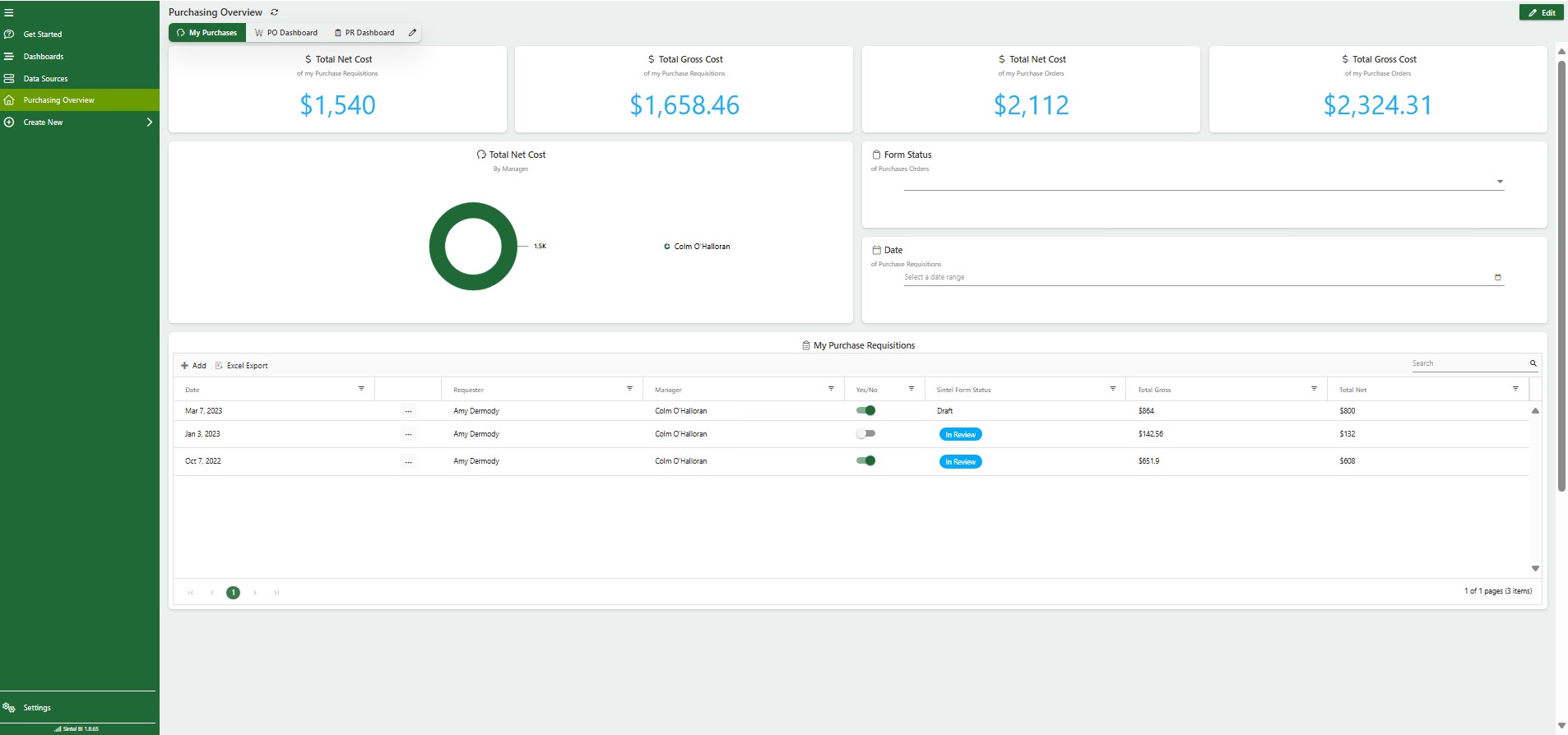The width and height of the screenshot is (1568, 735).
Task: Open the date range calendar picker
Action: [x=1497, y=277]
